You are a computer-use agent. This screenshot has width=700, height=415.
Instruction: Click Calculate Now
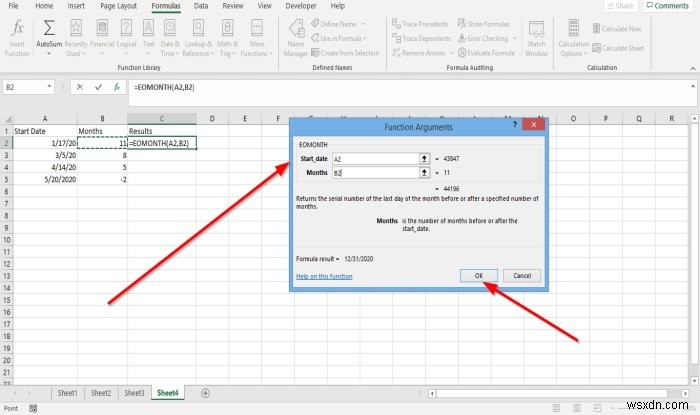pyautogui.click(x=617, y=29)
